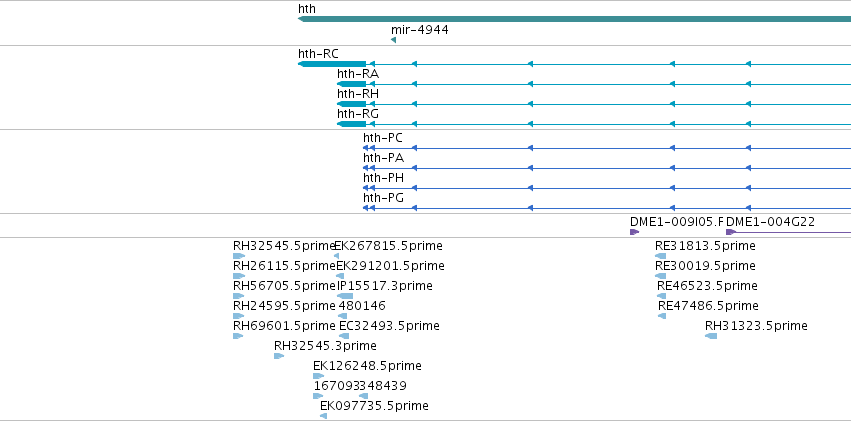Image resolution: width=851 pixels, height=421 pixels.
Task: Click the arrow glyph under RH69601.5prime
Action: [238, 336]
